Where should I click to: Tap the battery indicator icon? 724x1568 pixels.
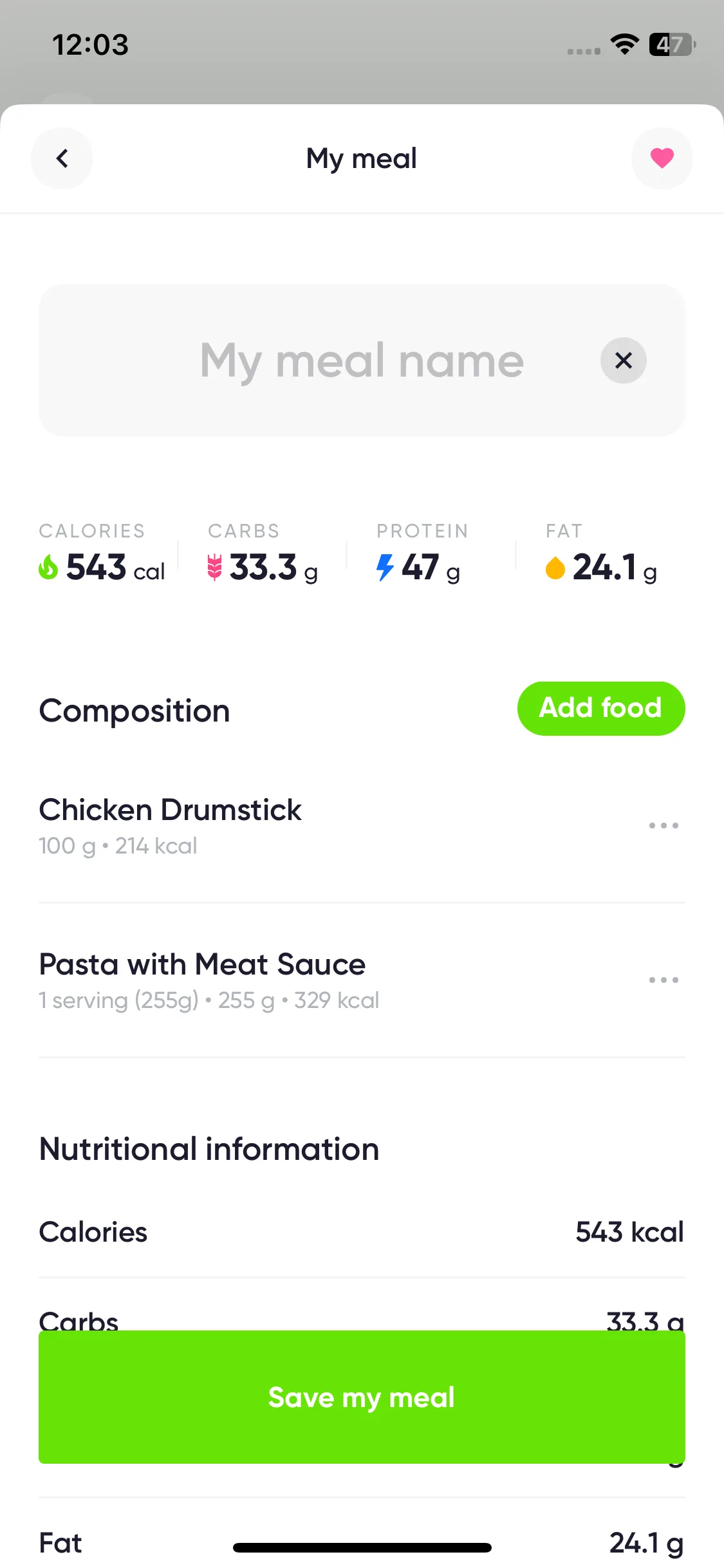pyautogui.click(x=672, y=44)
